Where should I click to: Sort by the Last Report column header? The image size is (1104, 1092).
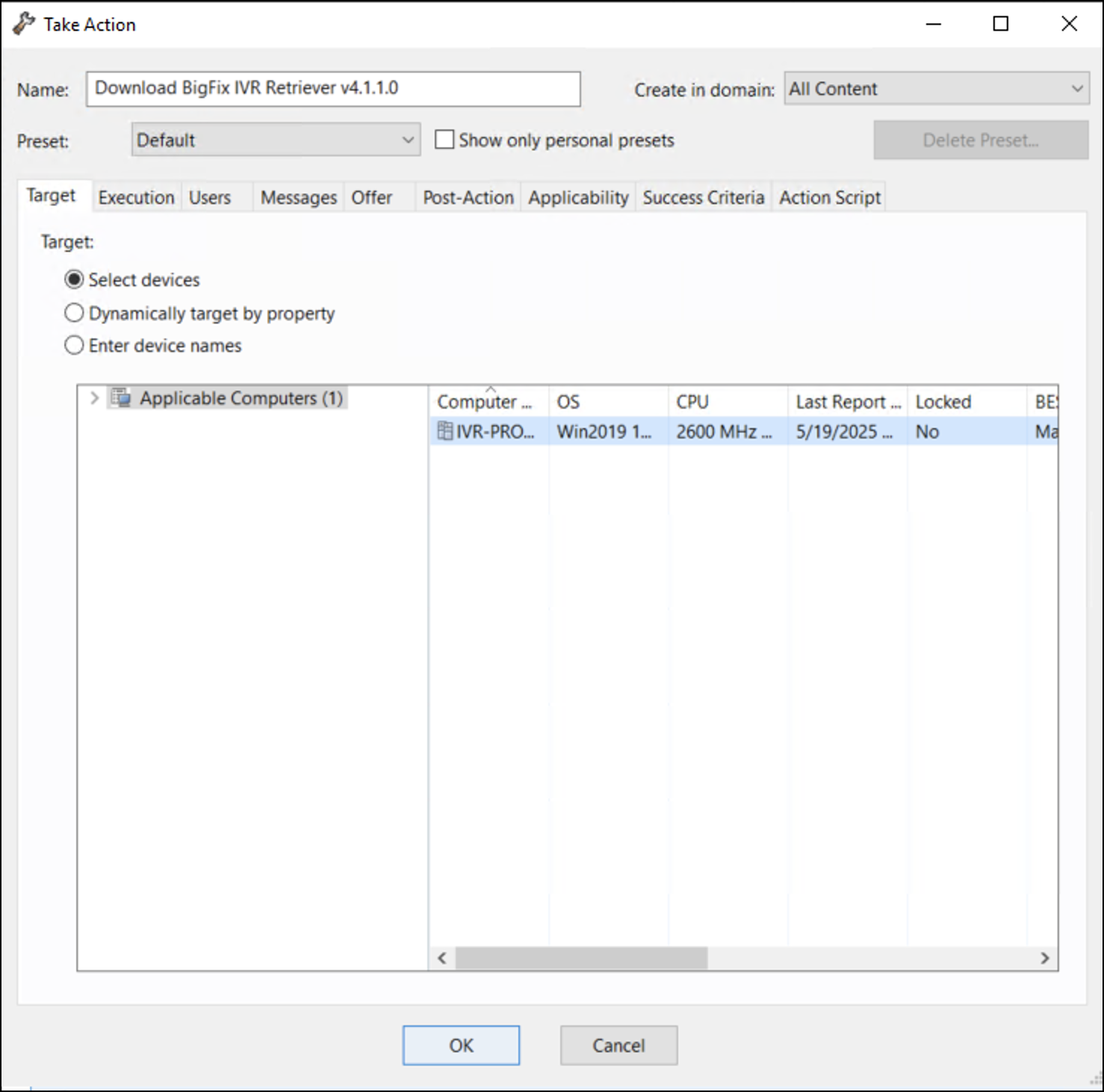click(847, 402)
